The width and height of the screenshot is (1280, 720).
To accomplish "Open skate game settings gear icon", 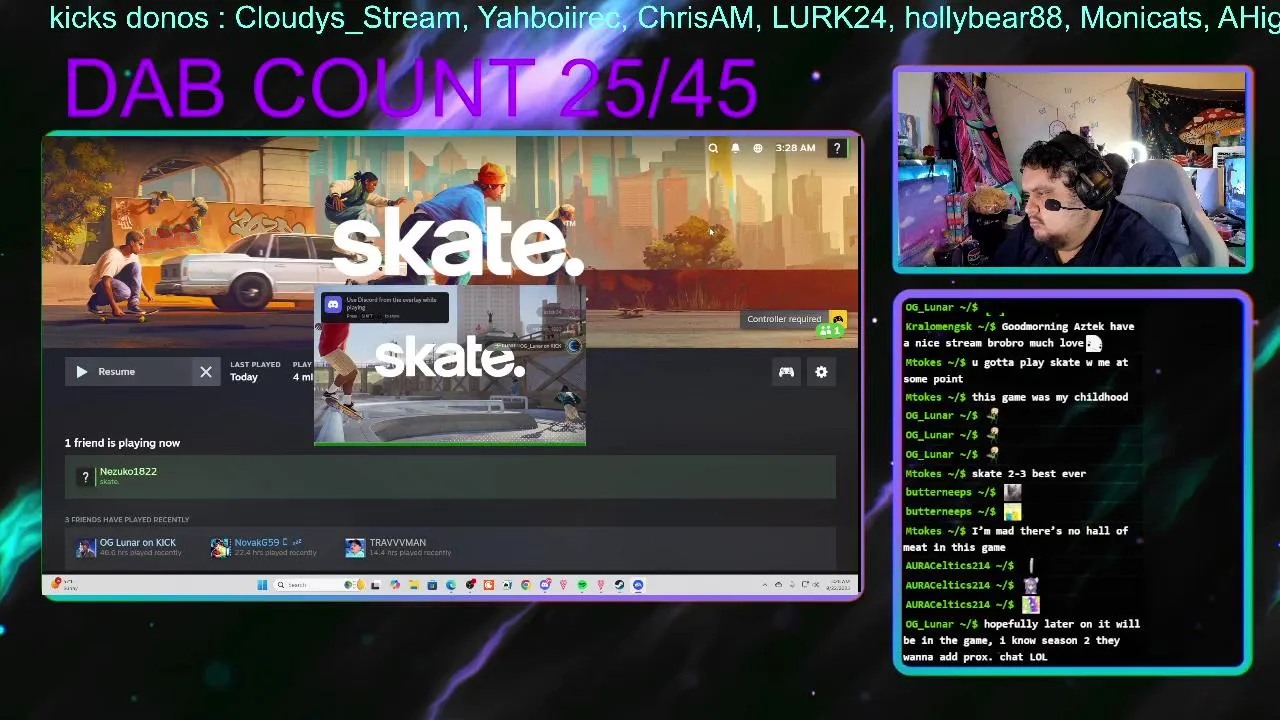I will pyautogui.click(x=821, y=372).
